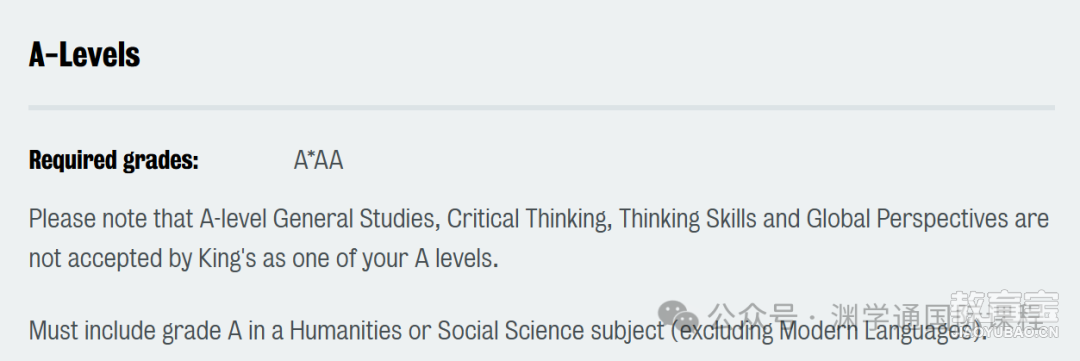Click the phrase 'Must include grade A'

tap(135, 331)
